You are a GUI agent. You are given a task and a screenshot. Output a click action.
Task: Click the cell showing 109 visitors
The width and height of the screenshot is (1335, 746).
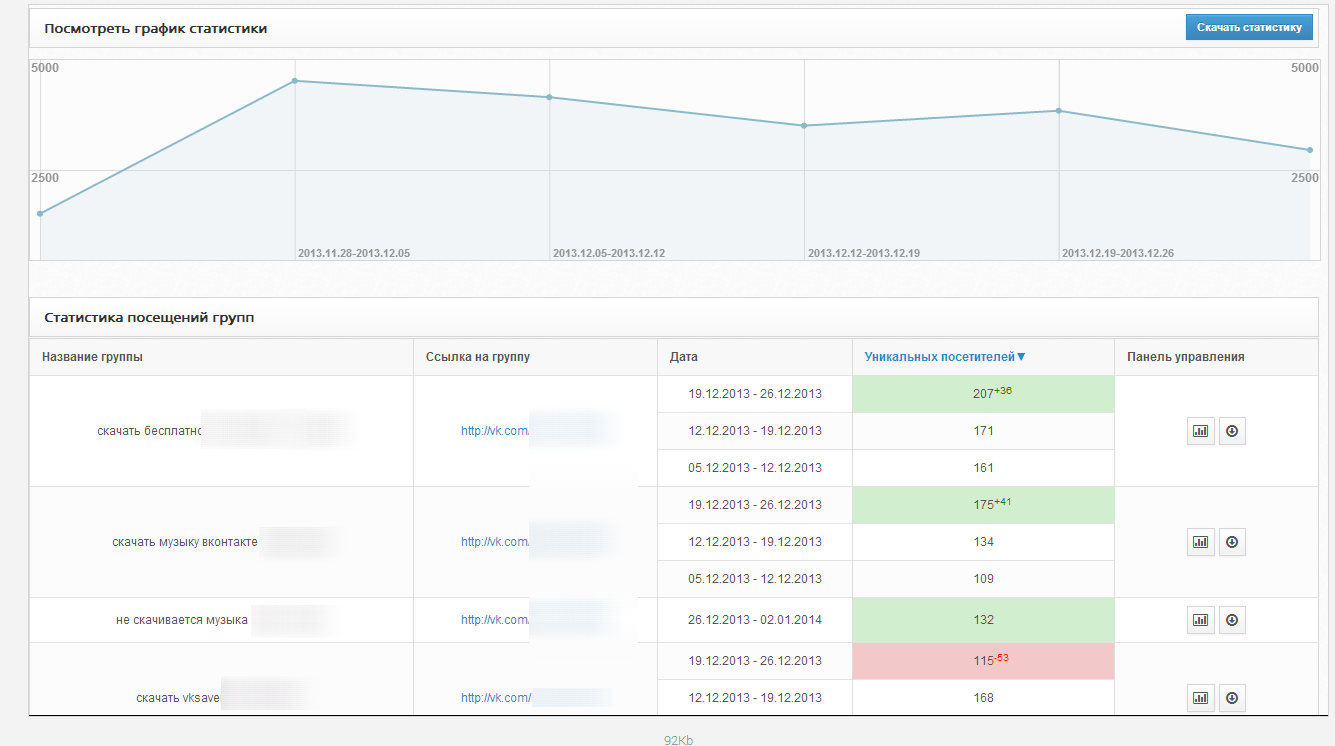coord(983,579)
